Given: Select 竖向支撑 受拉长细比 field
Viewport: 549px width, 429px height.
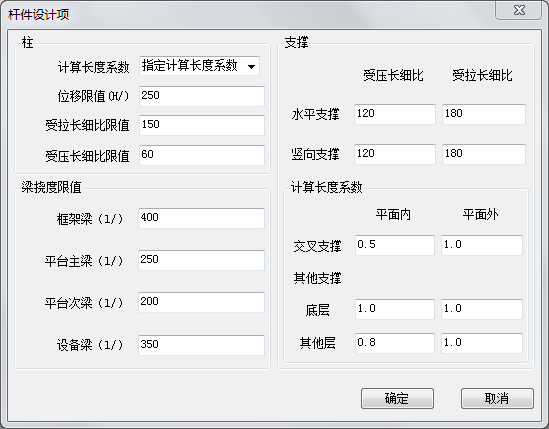Looking at the screenshot, I should (x=484, y=154).
